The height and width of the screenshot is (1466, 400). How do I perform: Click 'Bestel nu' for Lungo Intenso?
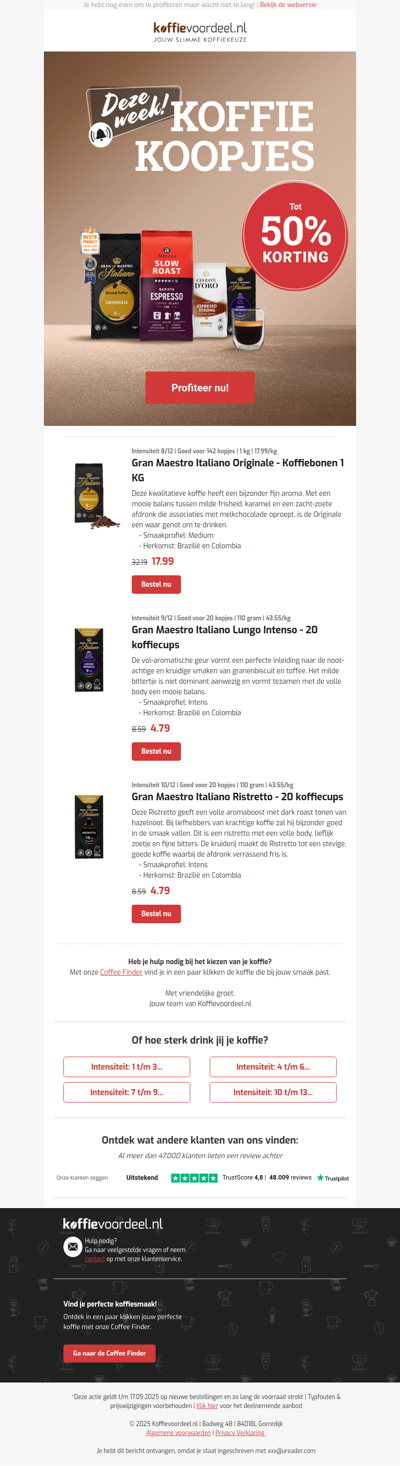coord(156,751)
